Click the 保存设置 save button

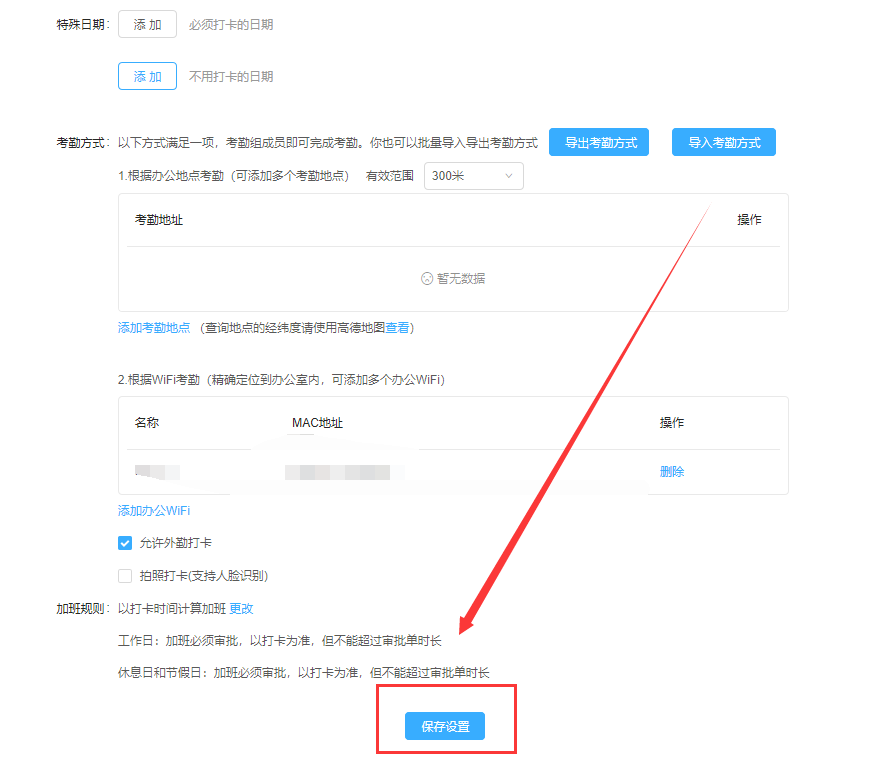coord(444,726)
